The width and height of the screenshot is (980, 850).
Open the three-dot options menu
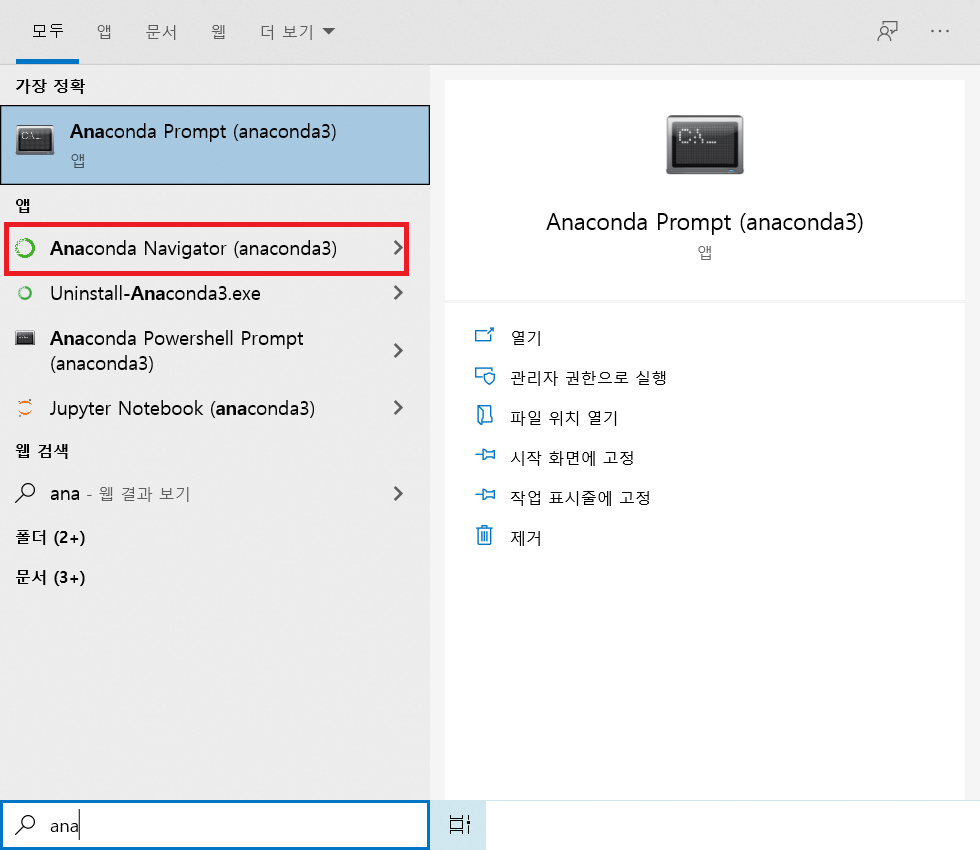click(939, 31)
